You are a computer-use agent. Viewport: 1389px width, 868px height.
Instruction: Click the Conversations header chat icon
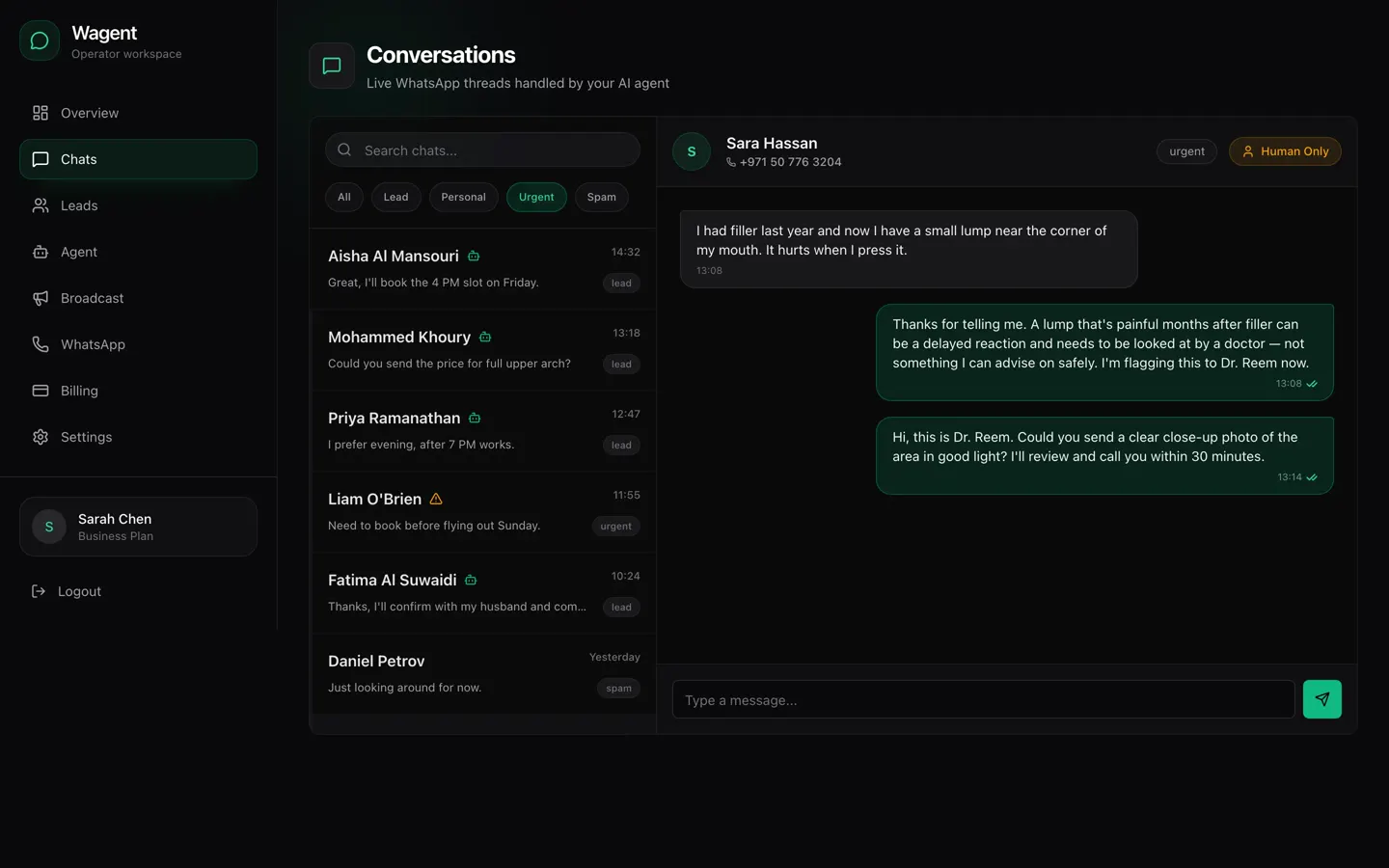(x=332, y=66)
